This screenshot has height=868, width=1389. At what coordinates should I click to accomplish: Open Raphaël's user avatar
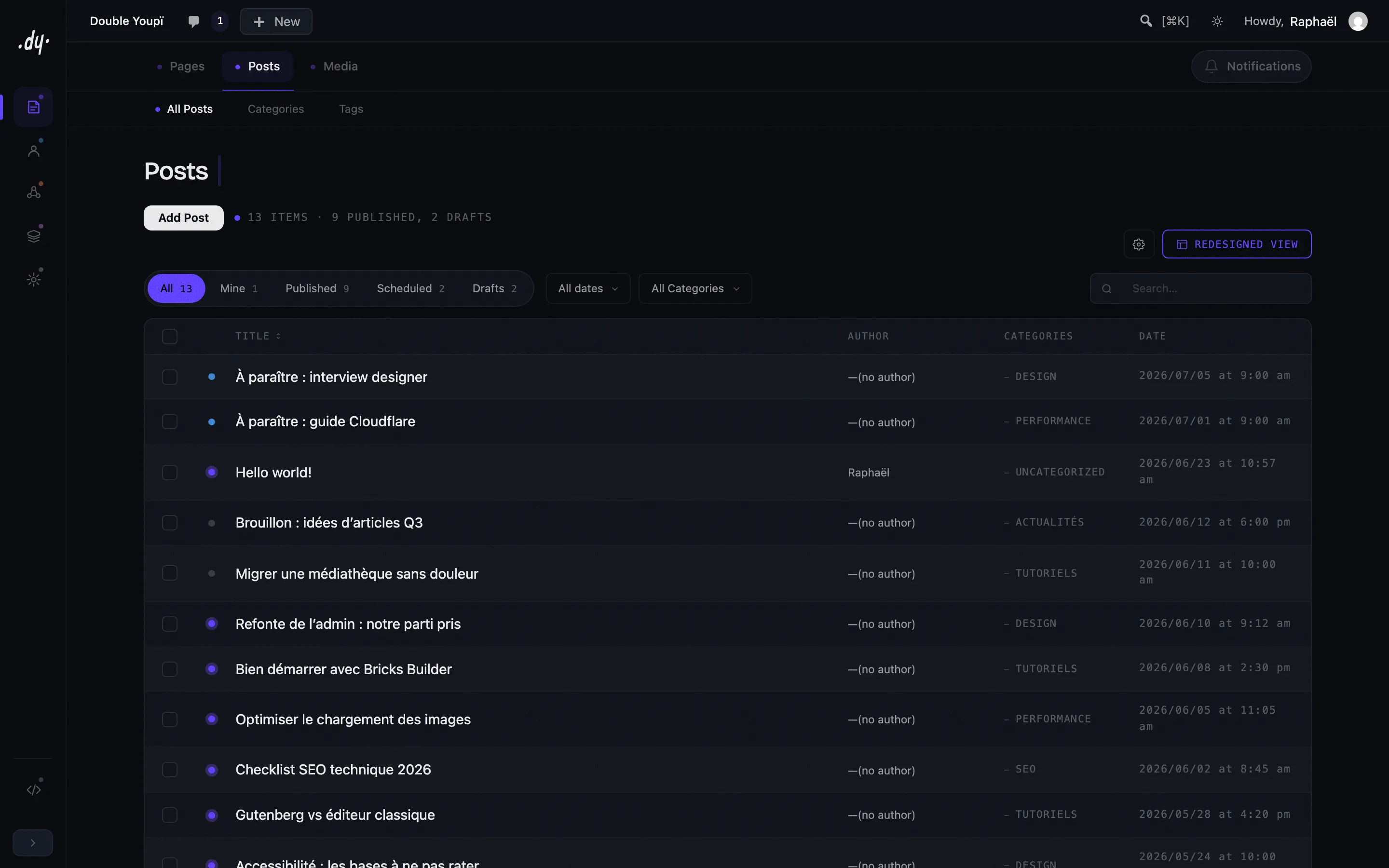pyautogui.click(x=1358, y=21)
